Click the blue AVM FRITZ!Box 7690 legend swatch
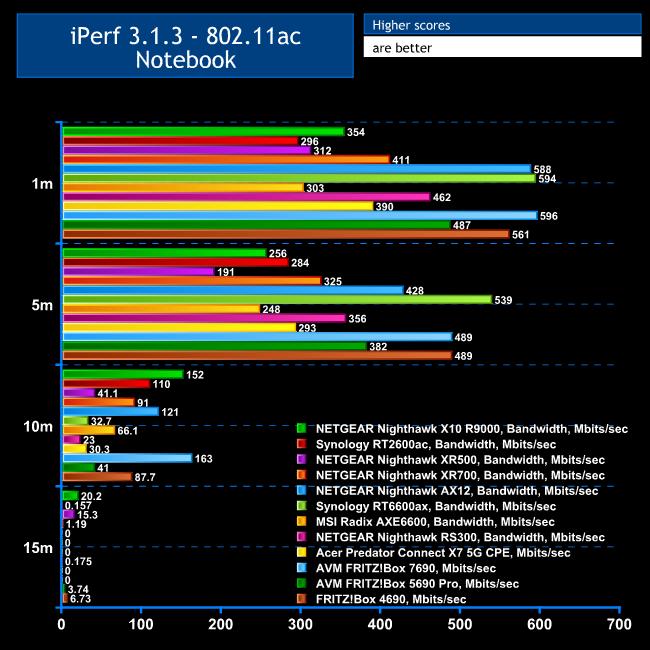This screenshot has width=650, height=650. 301,568
